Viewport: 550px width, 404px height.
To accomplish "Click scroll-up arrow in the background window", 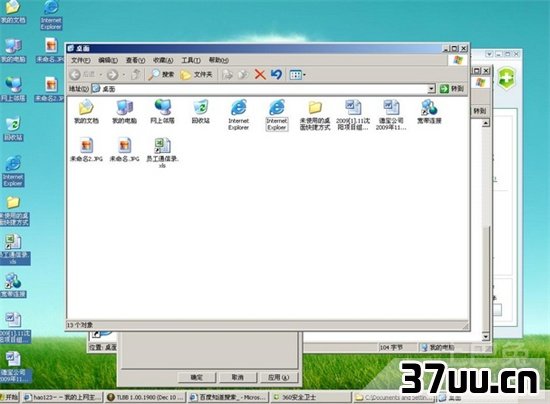I will point(485,123).
